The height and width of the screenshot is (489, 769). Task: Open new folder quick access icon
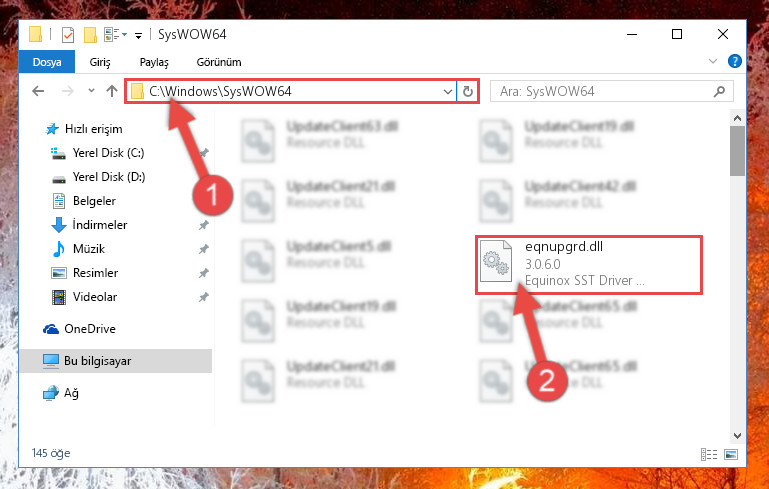(x=90, y=35)
